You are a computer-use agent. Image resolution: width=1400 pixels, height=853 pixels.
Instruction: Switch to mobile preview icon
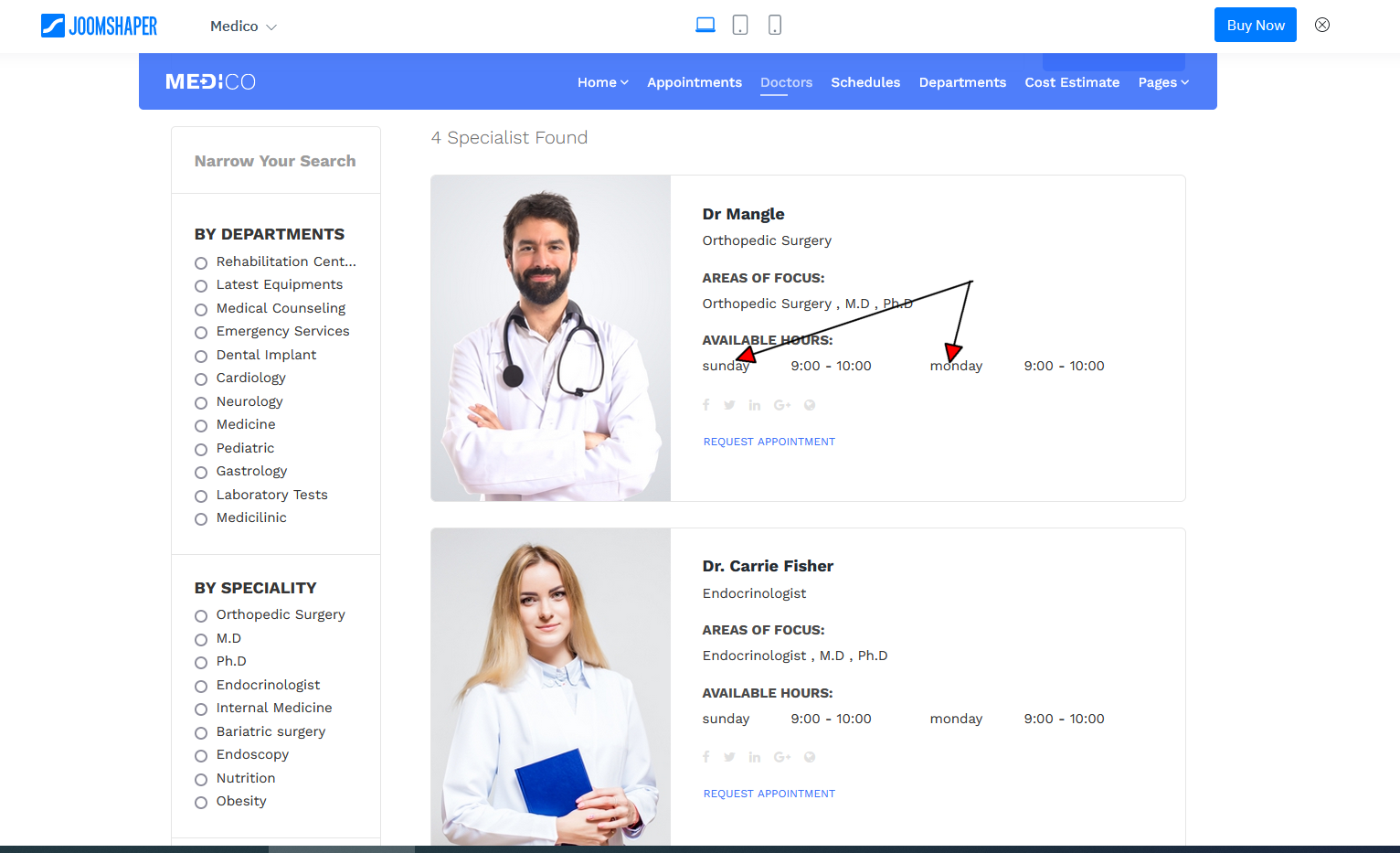pyautogui.click(x=775, y=25)
